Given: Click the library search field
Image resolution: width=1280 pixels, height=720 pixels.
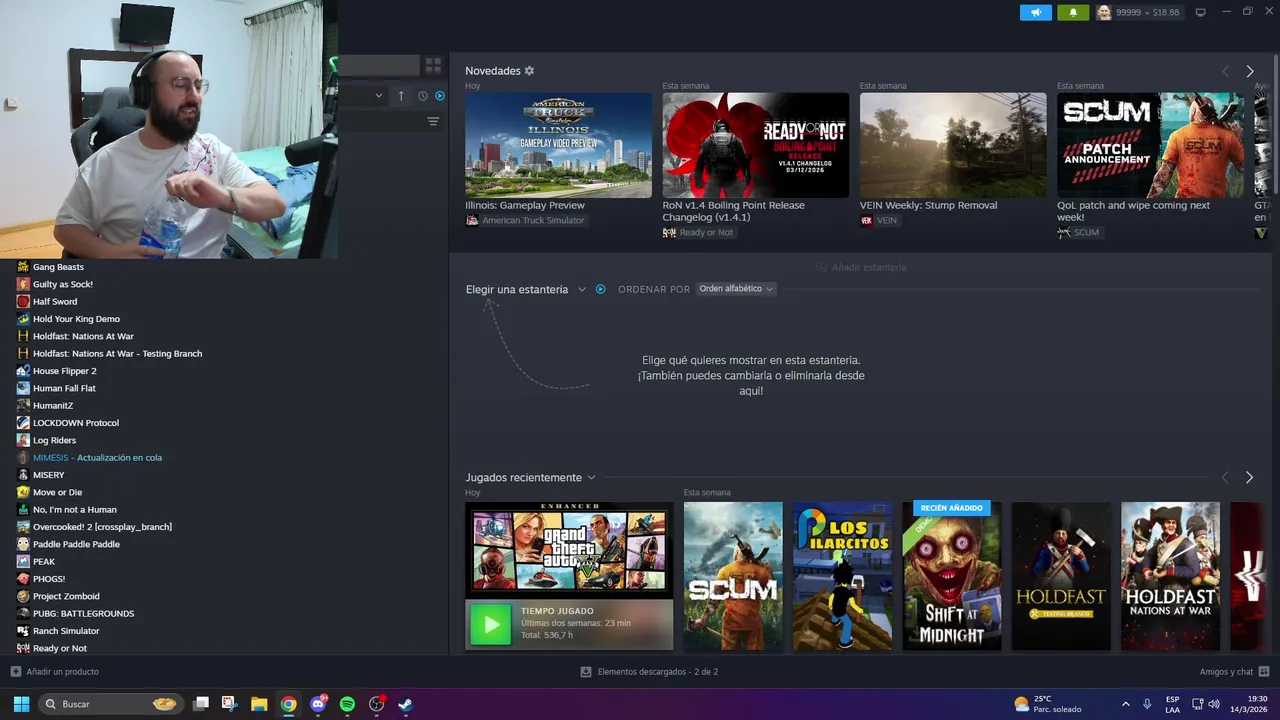Looking at the screenshot, I should [378, 65].
